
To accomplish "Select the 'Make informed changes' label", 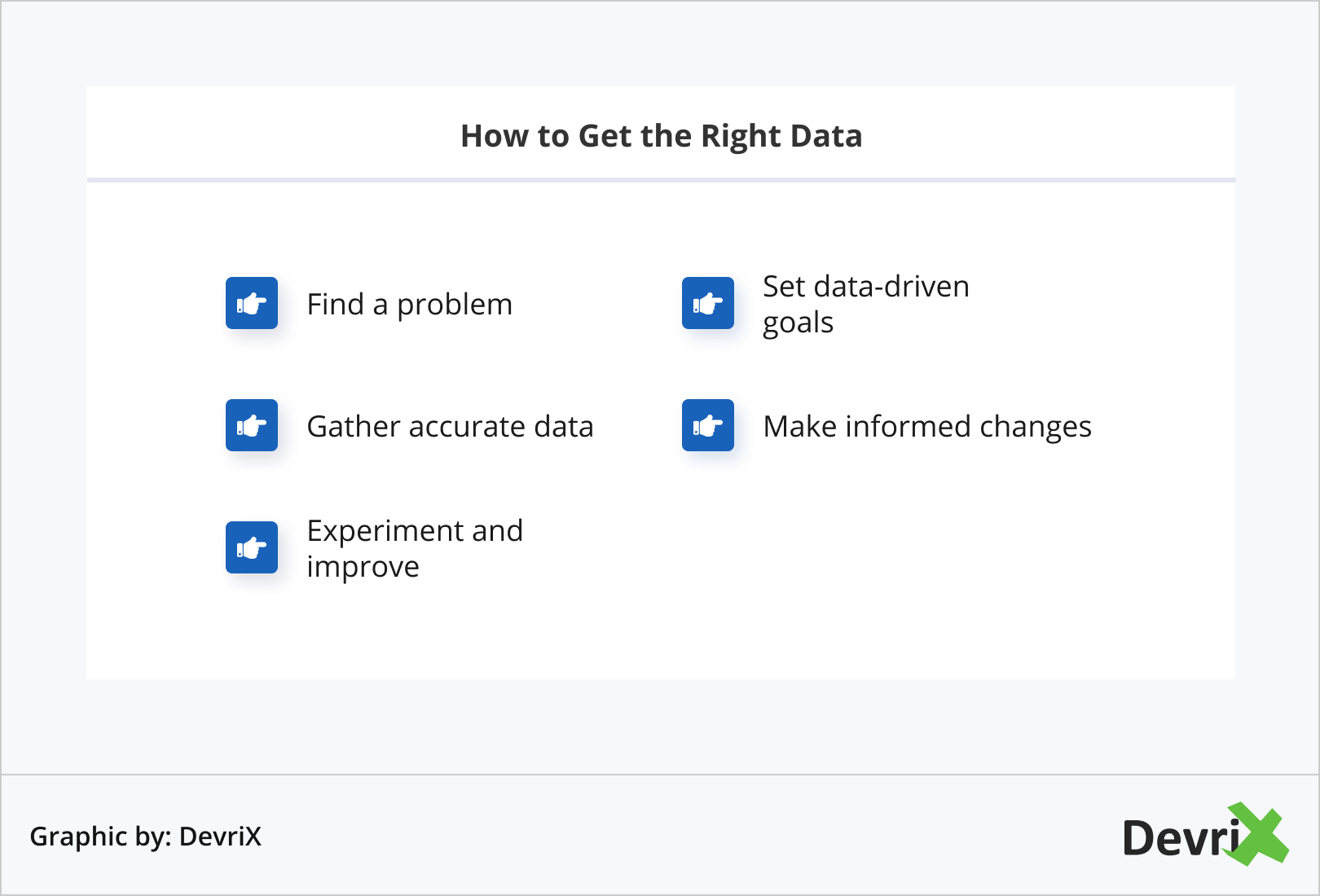I will pos(927,427).
